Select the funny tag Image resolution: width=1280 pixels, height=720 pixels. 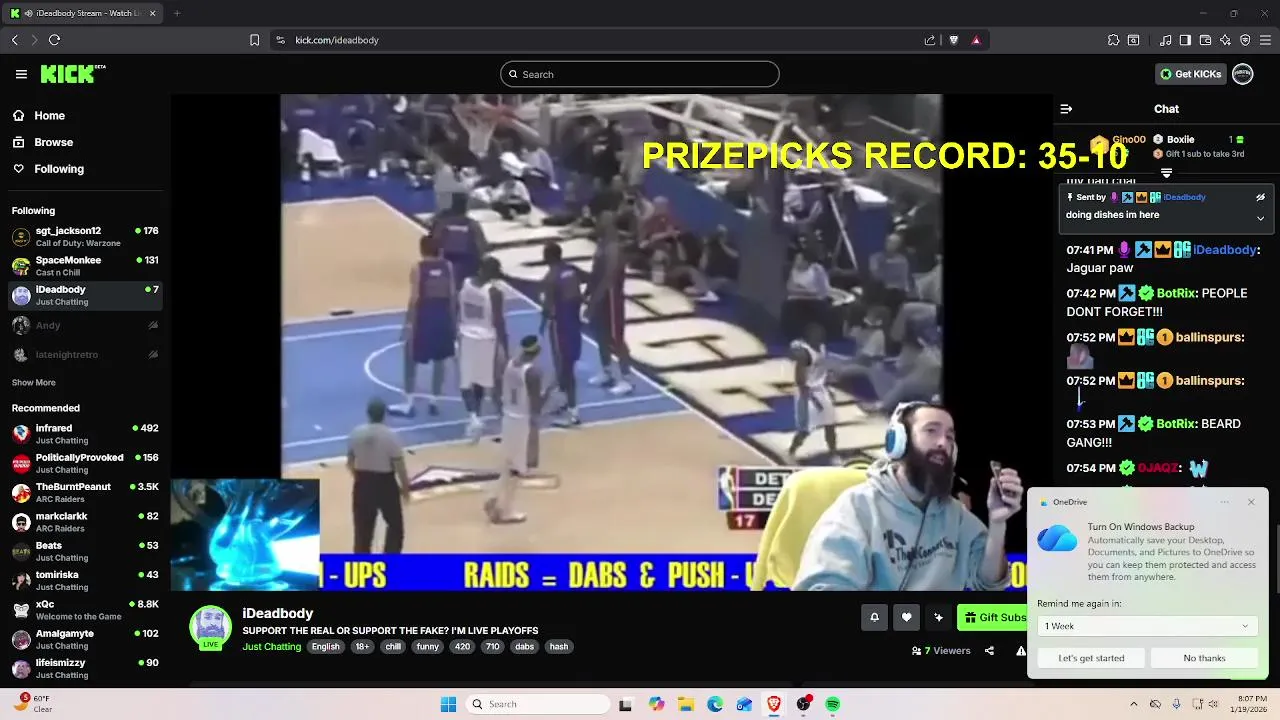[428, 647]
